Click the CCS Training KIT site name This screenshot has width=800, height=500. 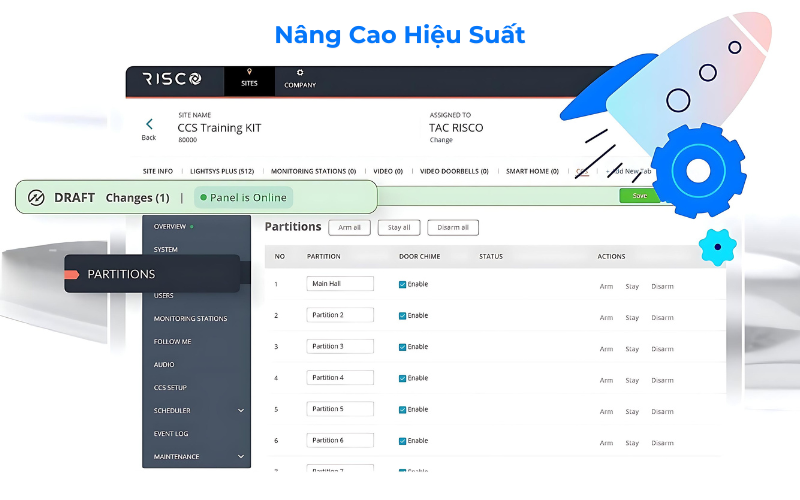(219, 128)
